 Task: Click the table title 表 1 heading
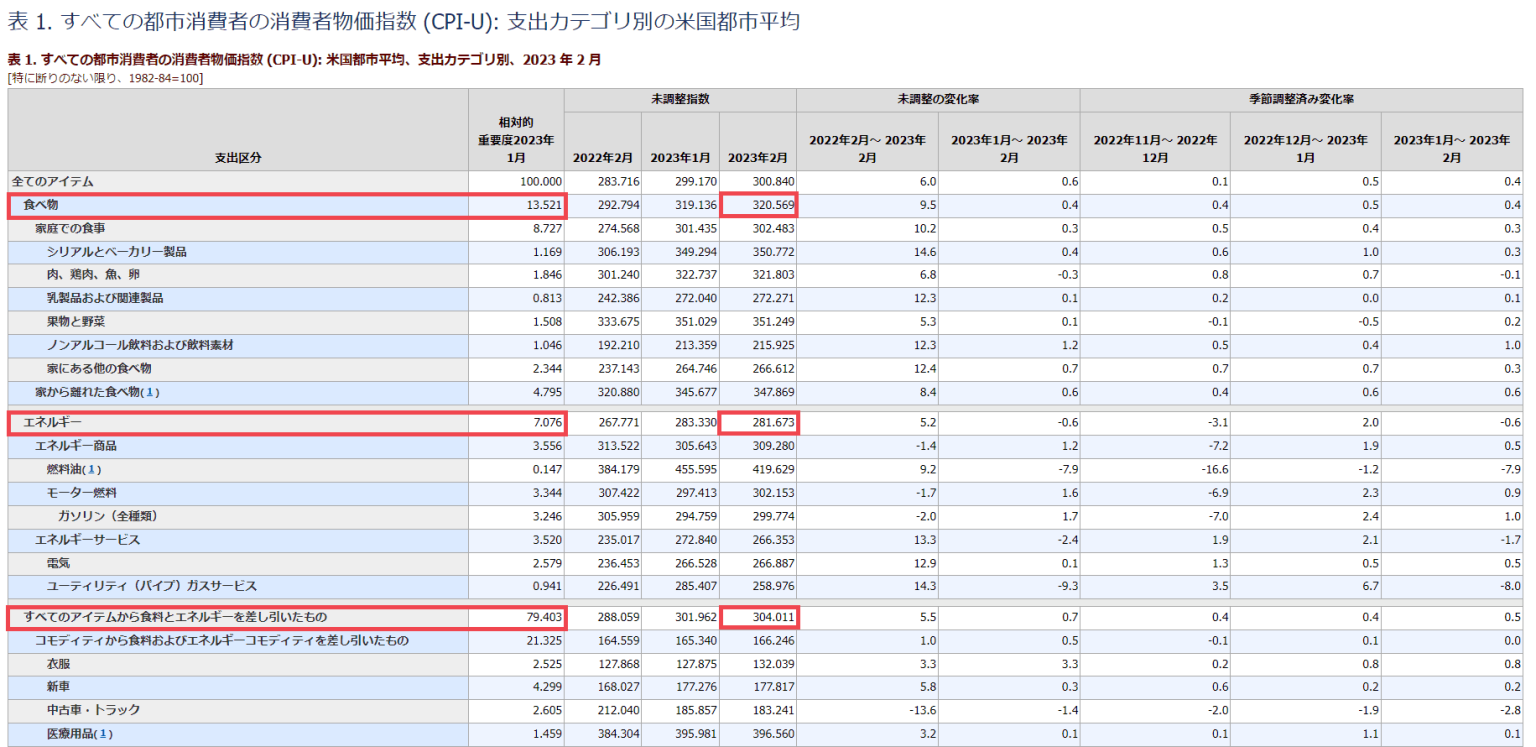(x=400, y=17)
